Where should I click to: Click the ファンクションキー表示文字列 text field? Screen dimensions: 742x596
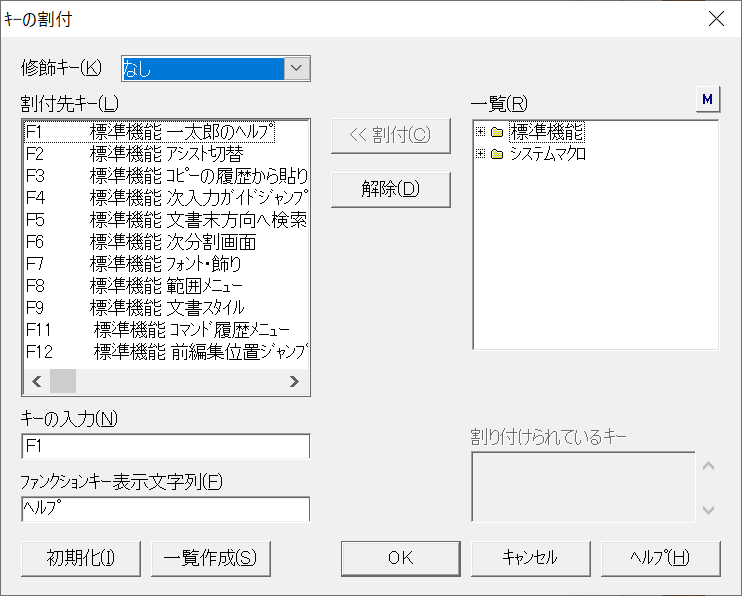point(165,509)
